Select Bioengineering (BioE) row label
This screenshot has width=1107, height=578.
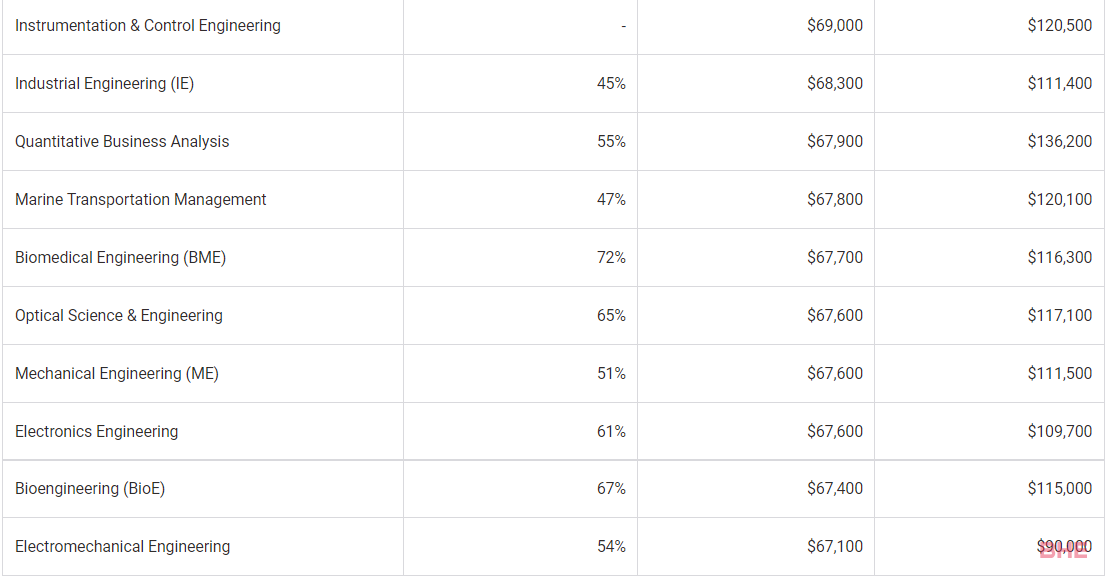(90, 488)
